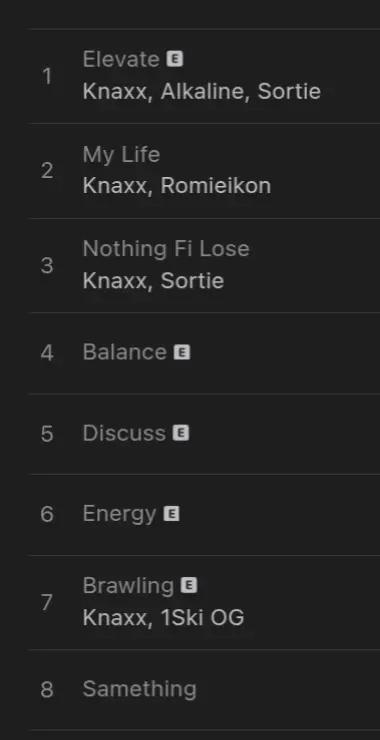Click track number 4 in the list
Screen dimensions: 380x740
[47, 353]
